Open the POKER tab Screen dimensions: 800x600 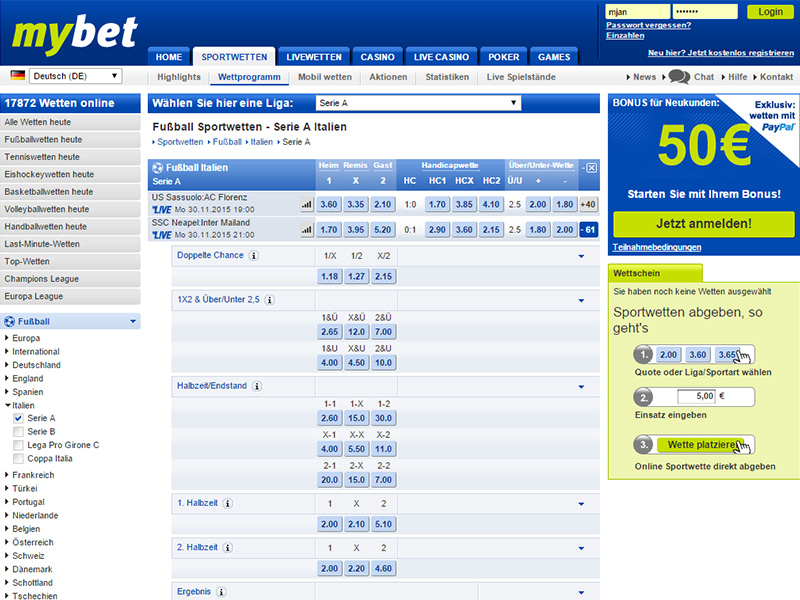[x=504, y=57]
